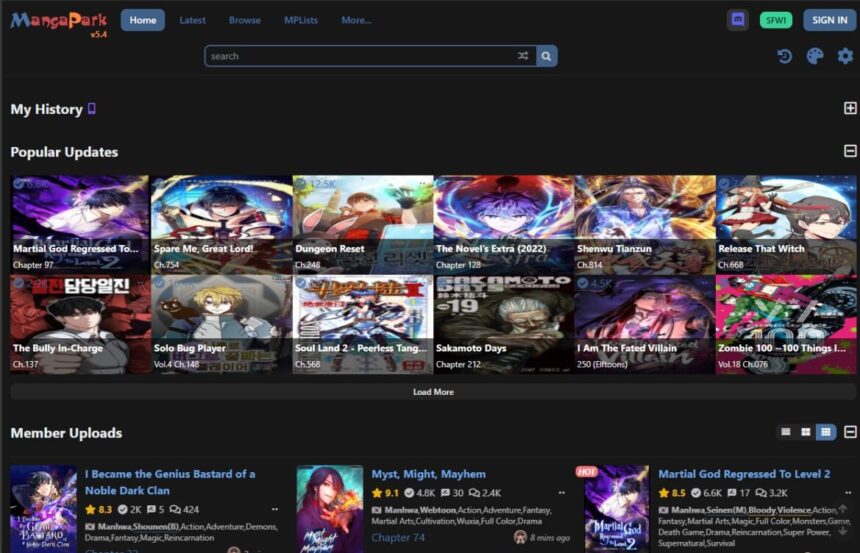Click the 2.4K comments count of Myst, Might, Mayhem

pos(485,493)
